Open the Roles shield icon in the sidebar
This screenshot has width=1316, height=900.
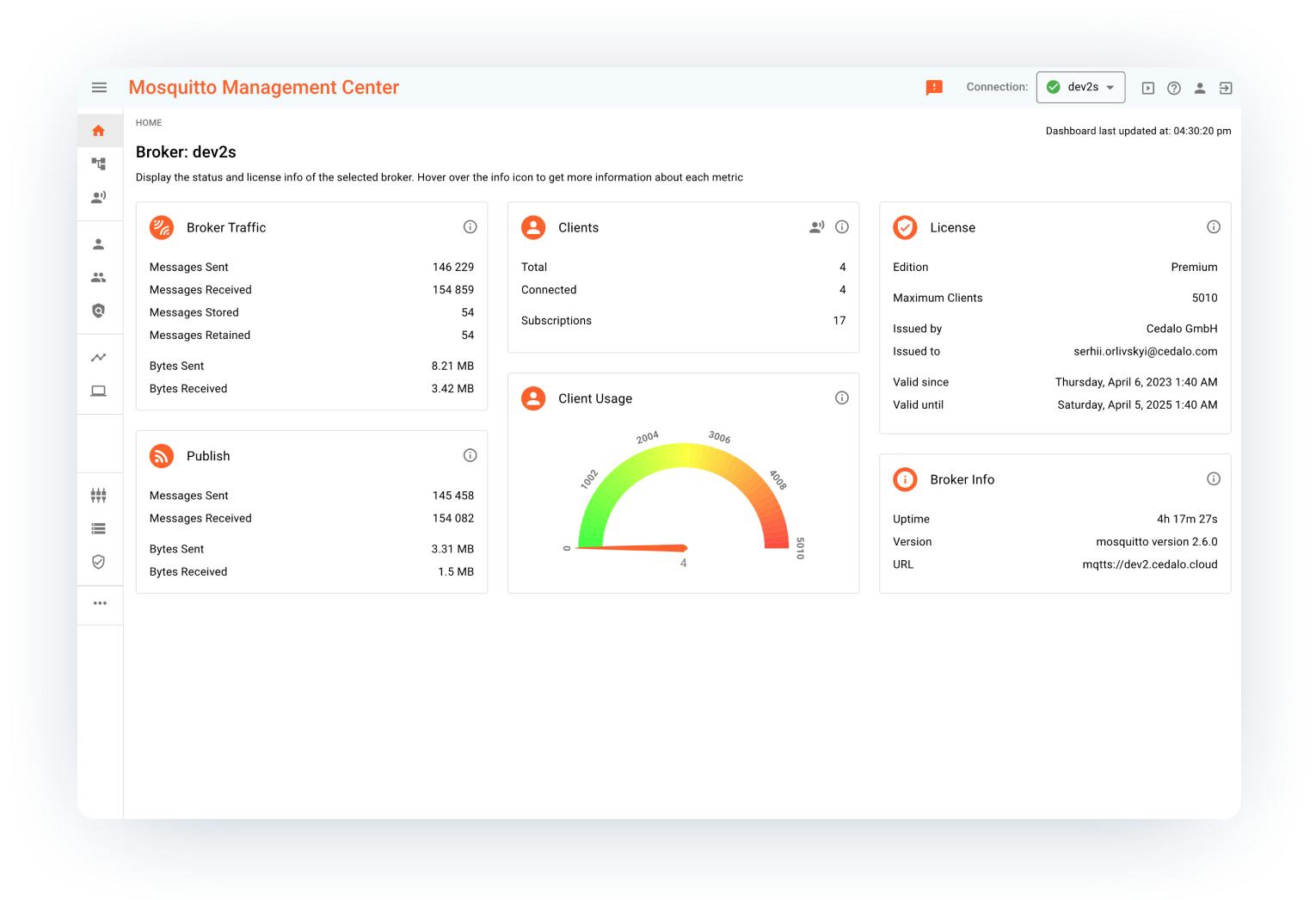tap(99, 311)
